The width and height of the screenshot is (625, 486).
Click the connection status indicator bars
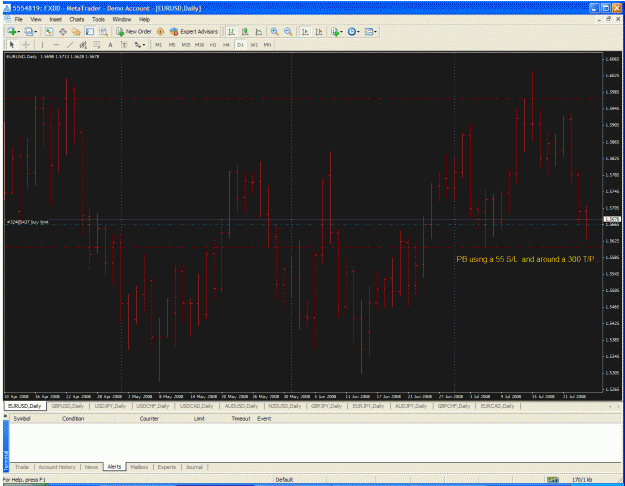click(553, 480)
